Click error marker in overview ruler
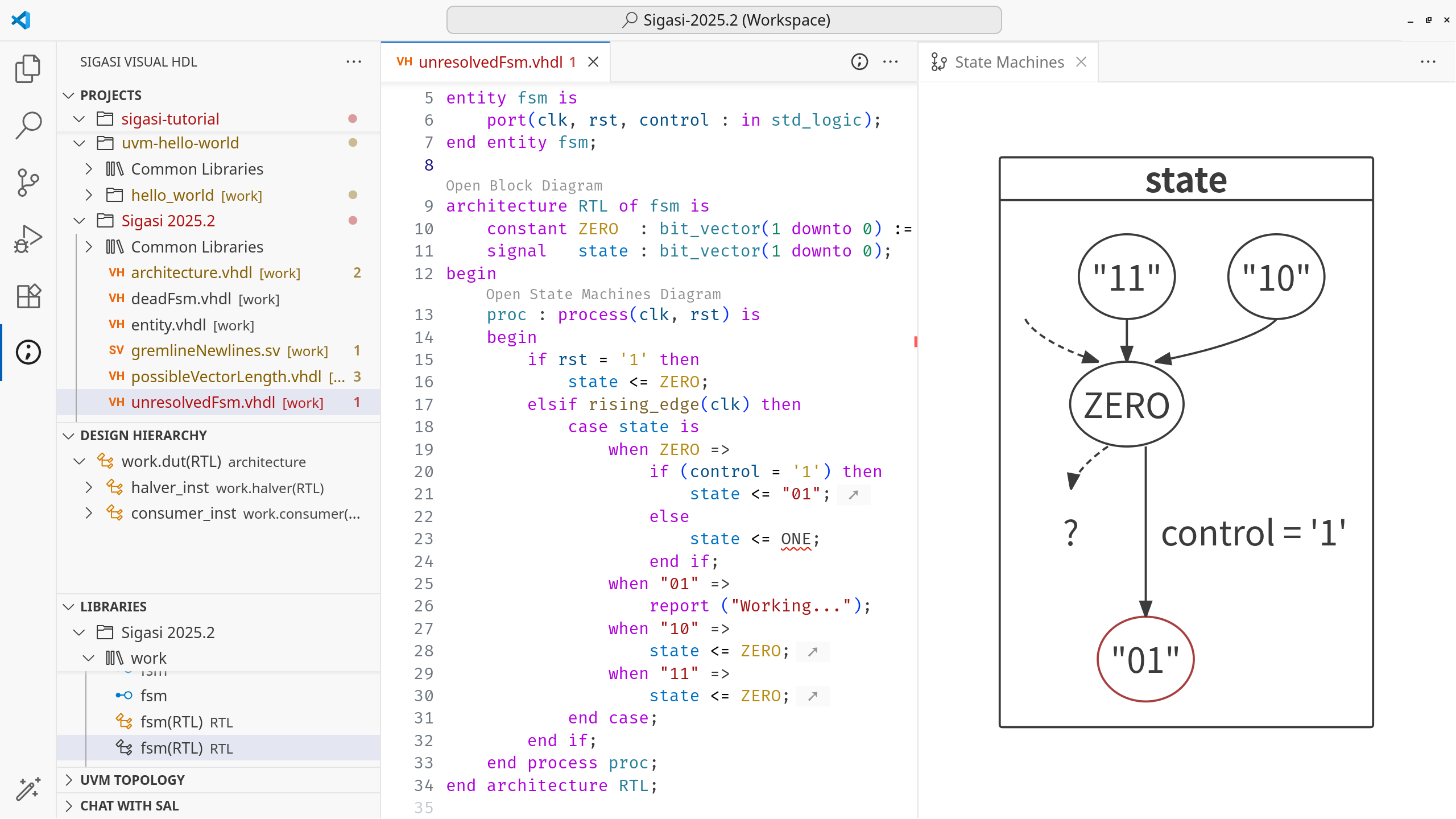 pyautogui.click(x=916, y=341)
